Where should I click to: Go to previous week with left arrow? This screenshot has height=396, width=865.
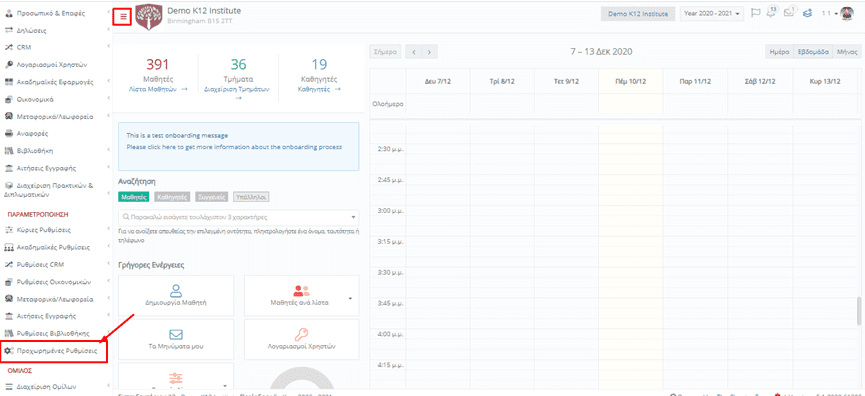[413, 52]
